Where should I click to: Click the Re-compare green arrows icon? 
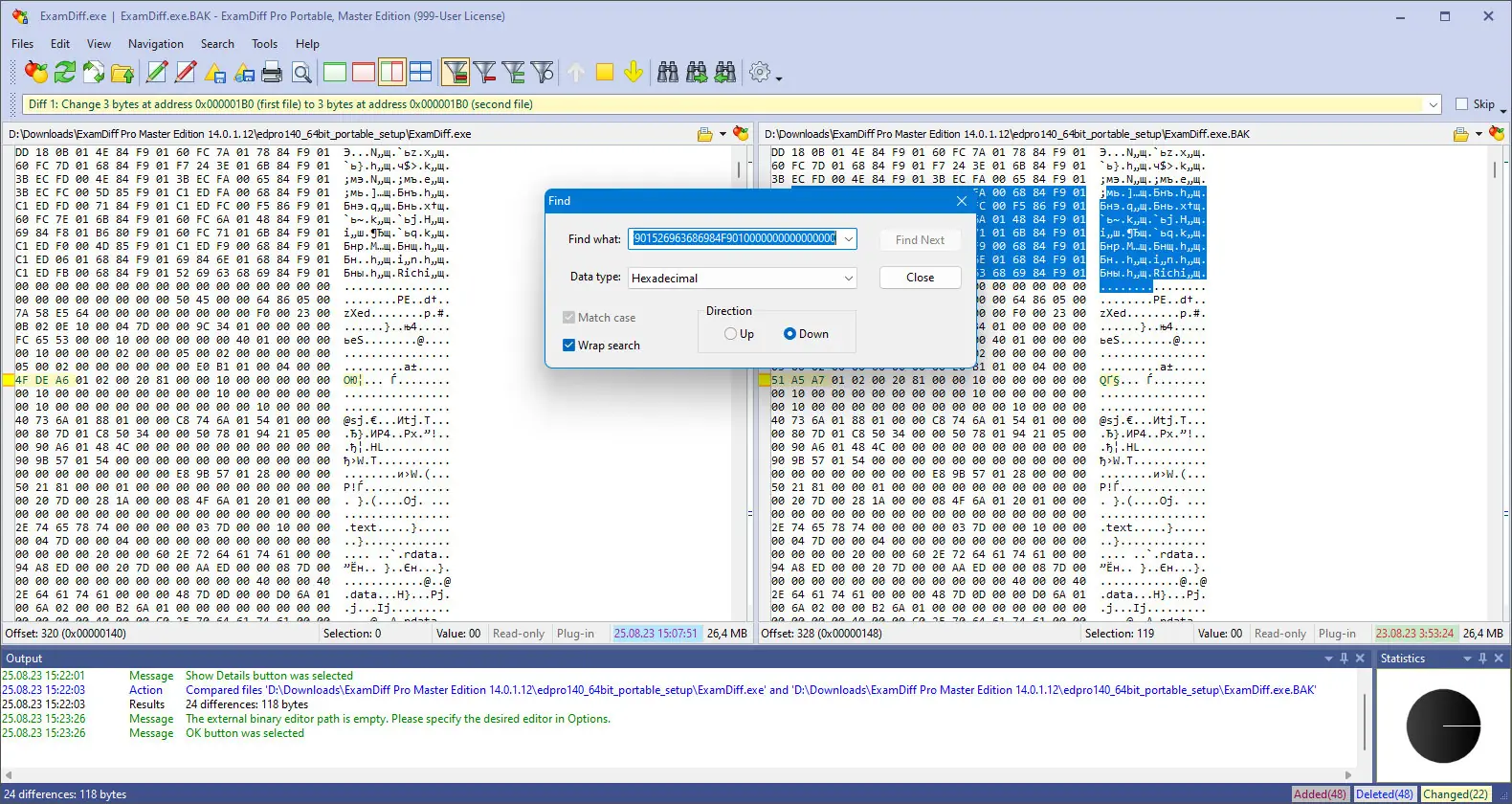coord(65,72)
